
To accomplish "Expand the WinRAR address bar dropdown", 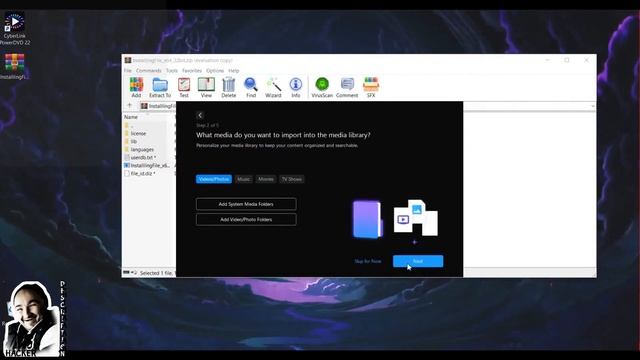I will click(593, 106).
